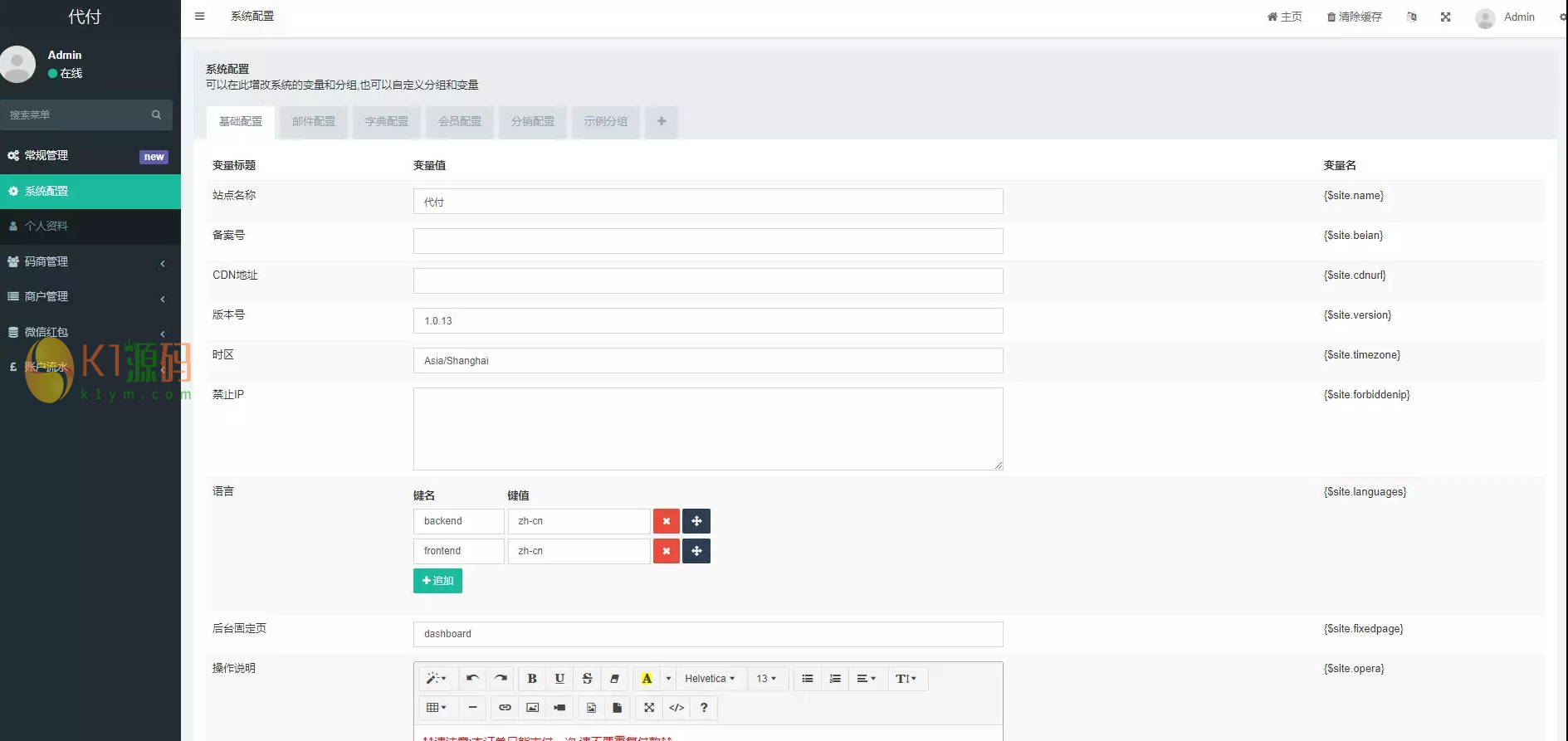
Task: Click move handle on backend language row
Action: pyautogui.click(x=696, y=521)
